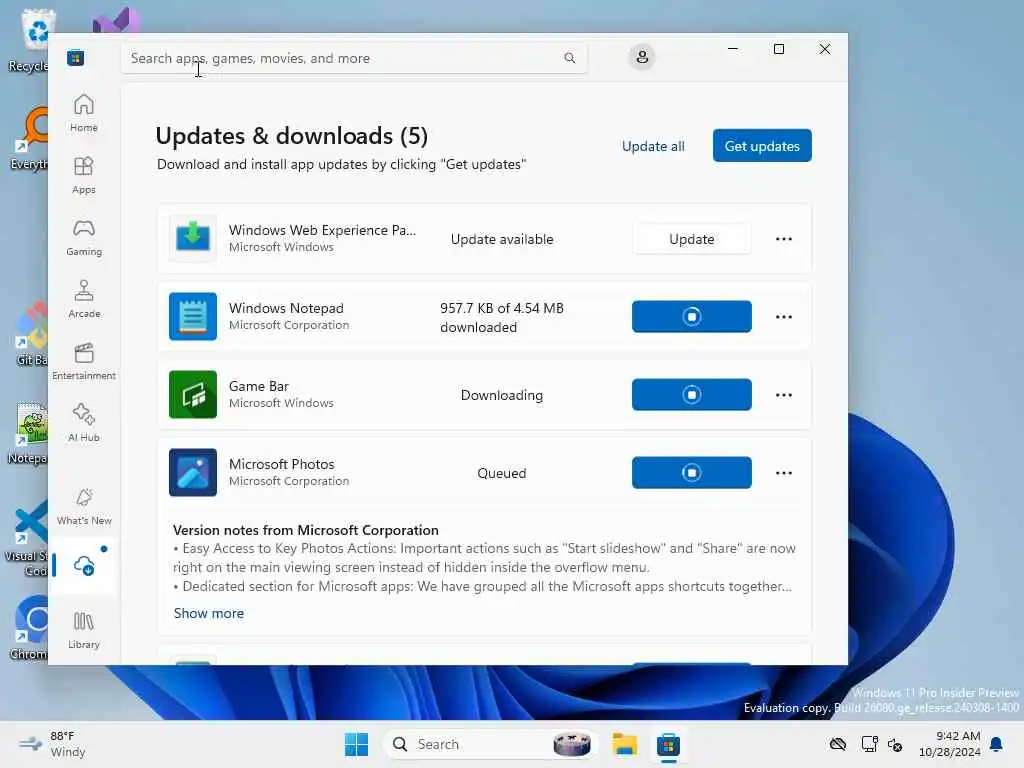
Task: Click the Get updates button
Action: click(762, 146)
